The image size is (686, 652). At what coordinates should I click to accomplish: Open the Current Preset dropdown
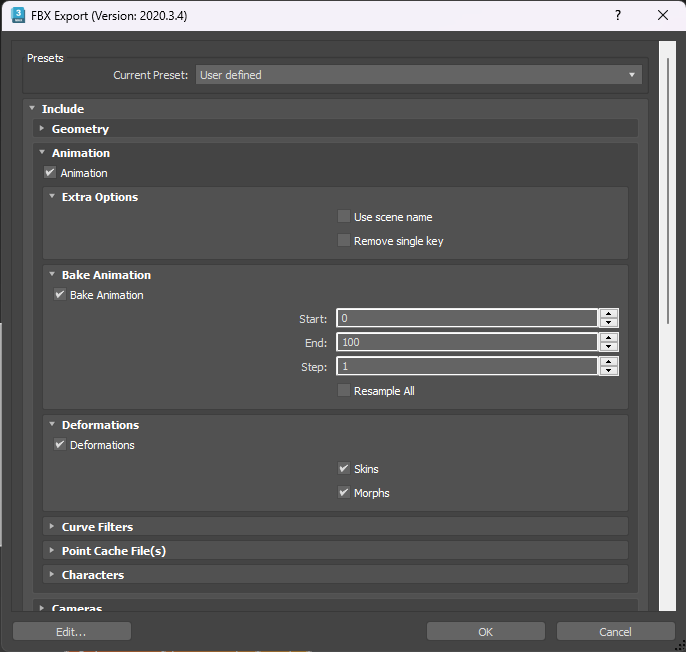pyautogui.click(x=418, y=75)
